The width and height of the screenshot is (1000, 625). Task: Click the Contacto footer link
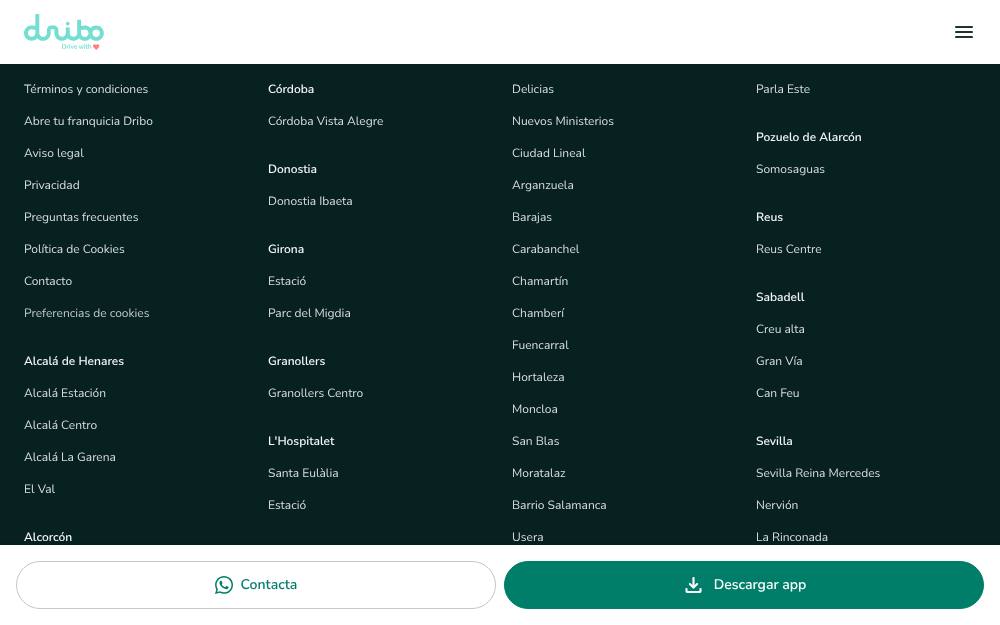(x=48, y=281)
